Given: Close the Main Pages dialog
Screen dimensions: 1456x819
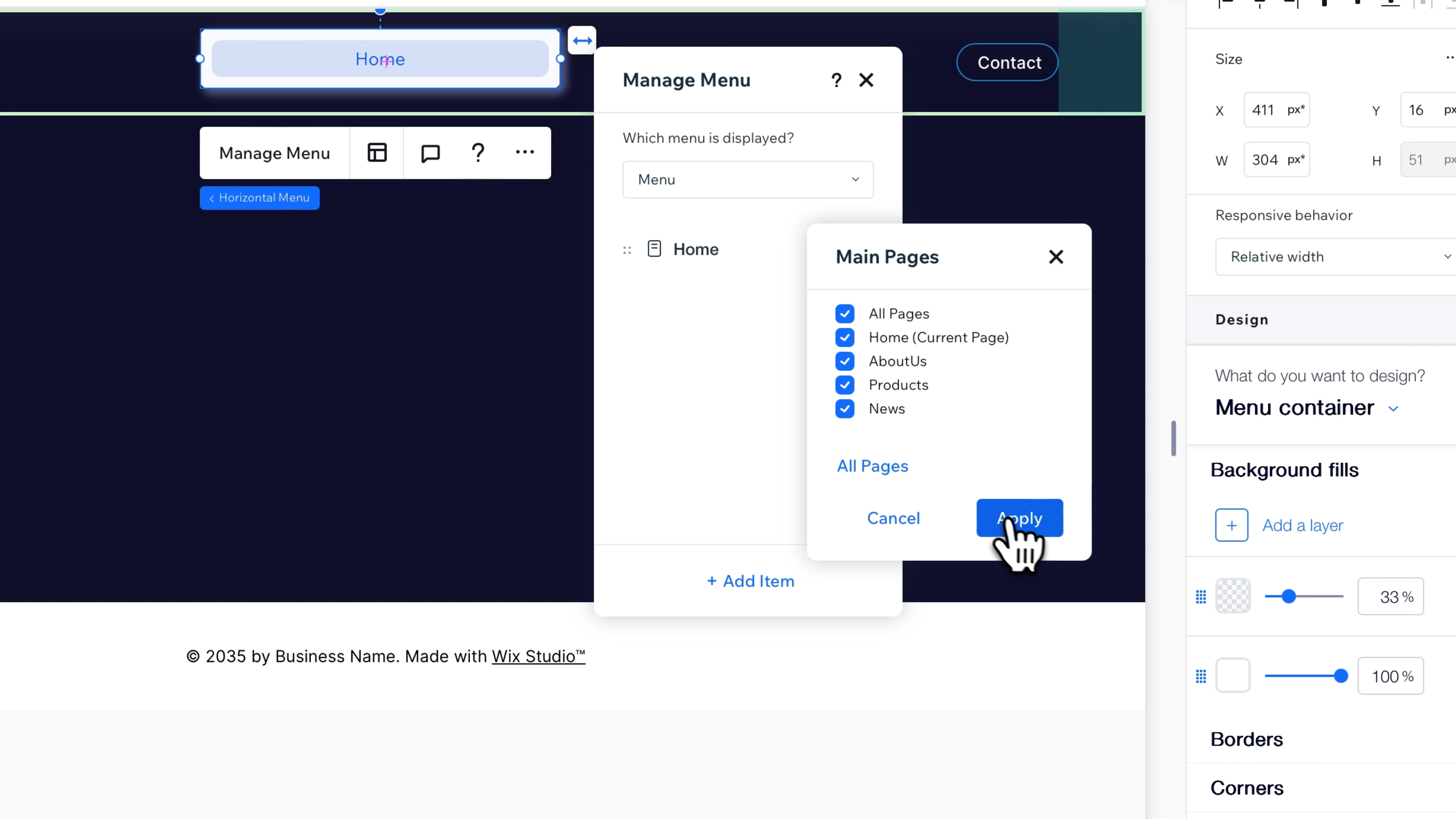Looking at the screenshot, I should [1055, 257].
